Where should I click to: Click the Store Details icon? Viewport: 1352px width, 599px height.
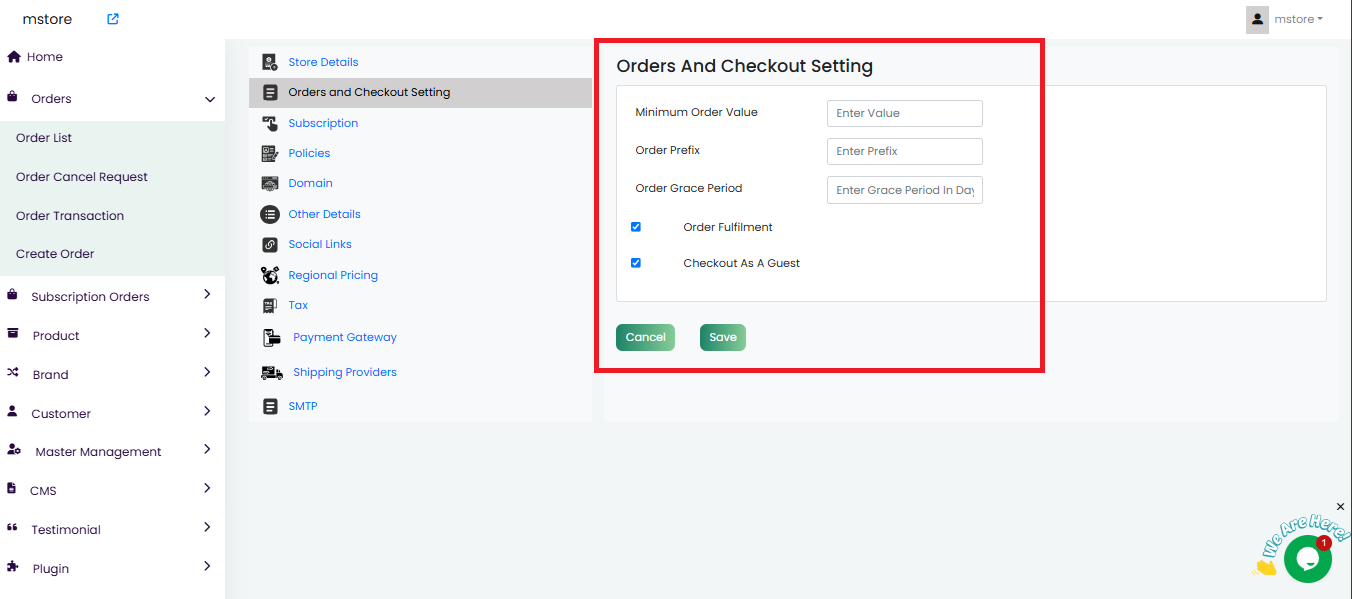[x=270, y=62]
